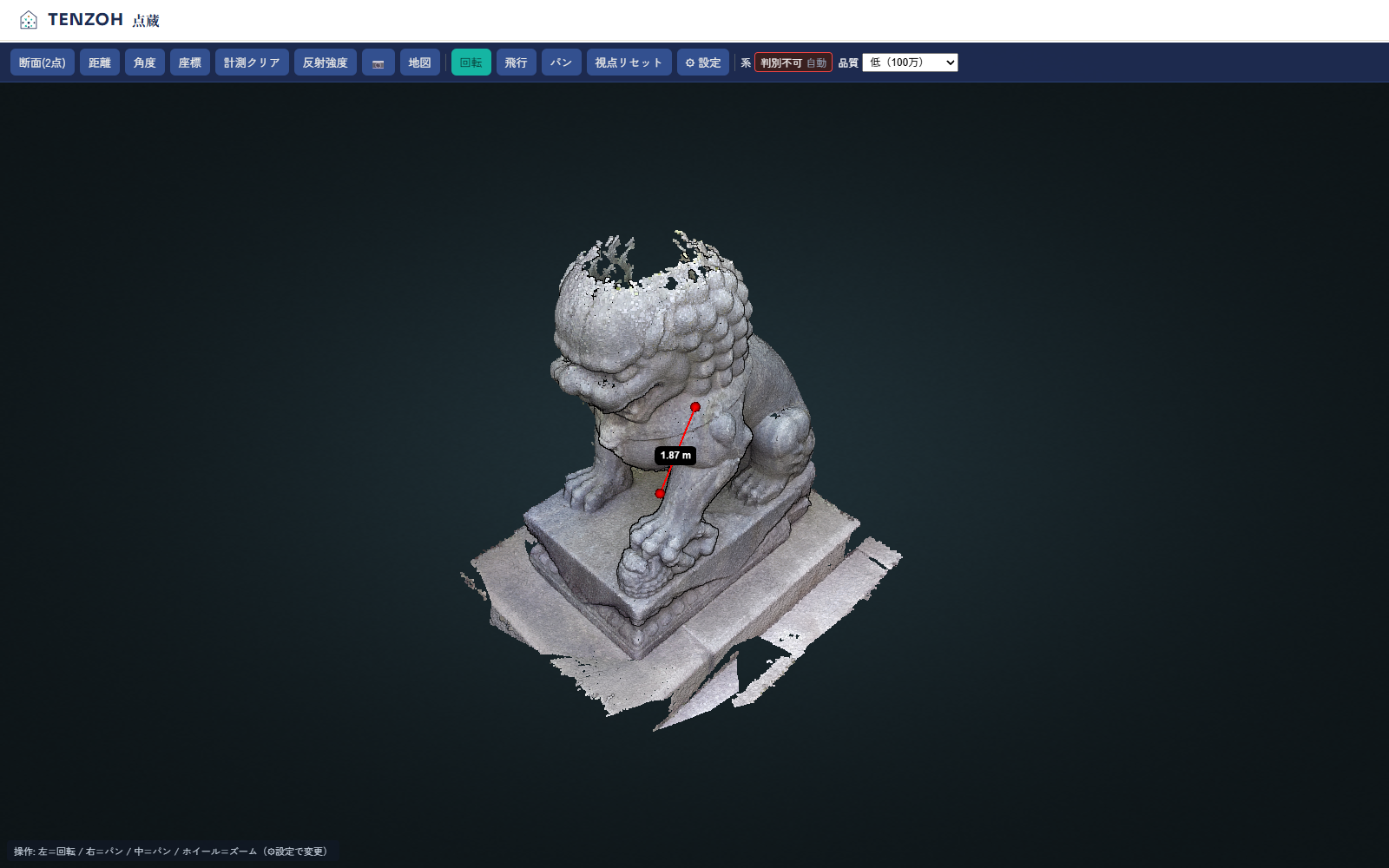Pick the 座標 coordinate tool

point(190,62)
